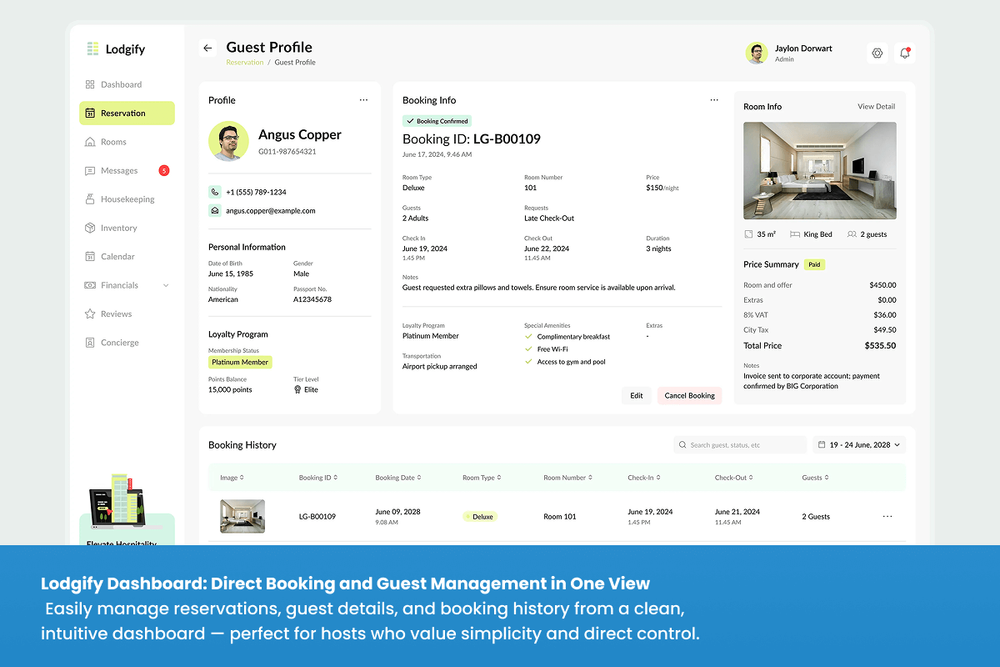
Task: Open Messages menu item
Action: (x=127, y=170)
